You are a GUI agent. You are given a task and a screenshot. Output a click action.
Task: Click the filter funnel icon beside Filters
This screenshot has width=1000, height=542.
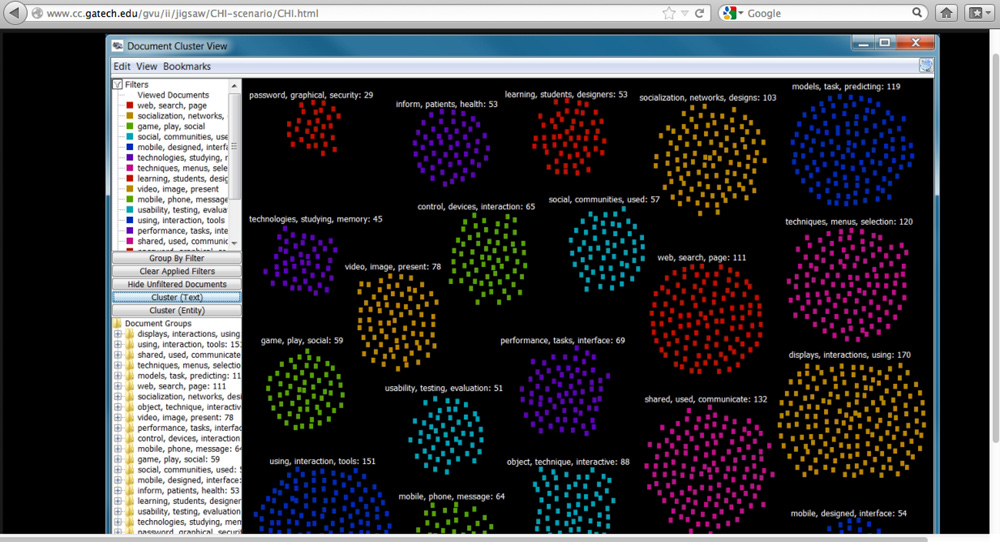pyautogui.click(x=118, y=85)
